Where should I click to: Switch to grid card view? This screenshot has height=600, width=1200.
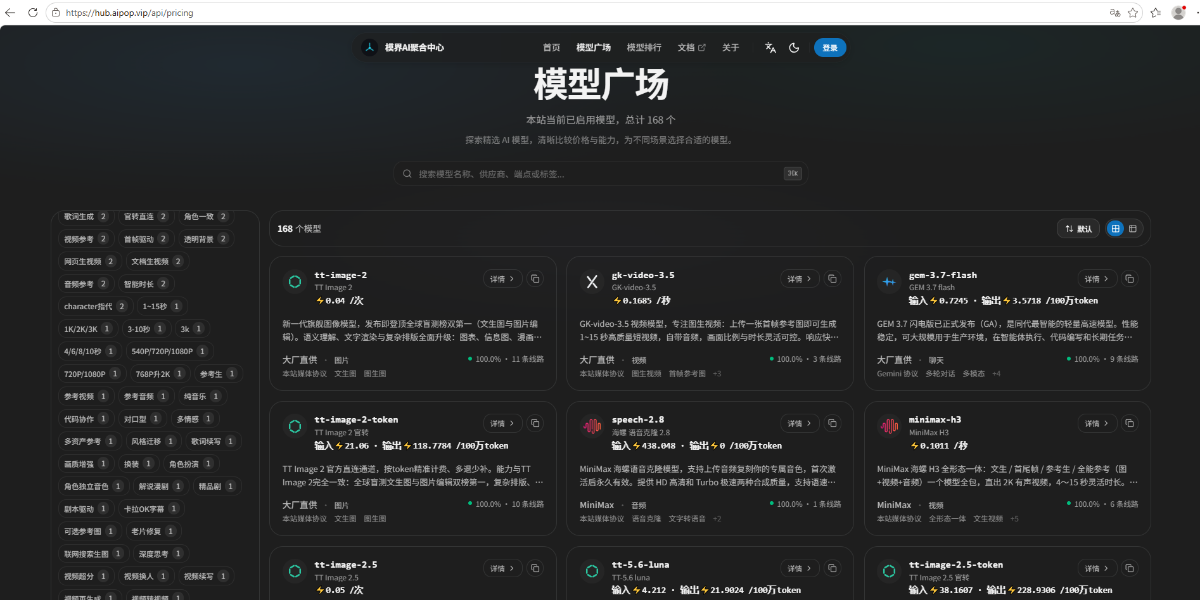tap(1116, 228)
